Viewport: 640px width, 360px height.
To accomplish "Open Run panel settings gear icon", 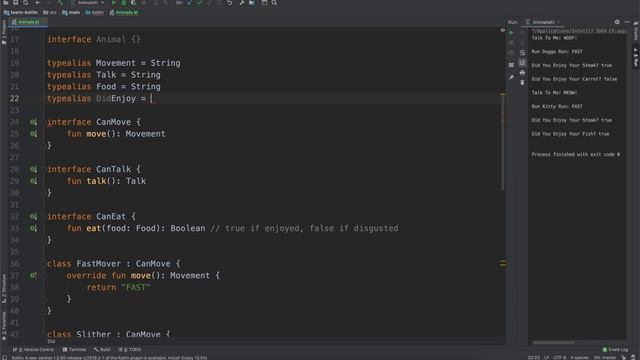I will pos(617,22).
